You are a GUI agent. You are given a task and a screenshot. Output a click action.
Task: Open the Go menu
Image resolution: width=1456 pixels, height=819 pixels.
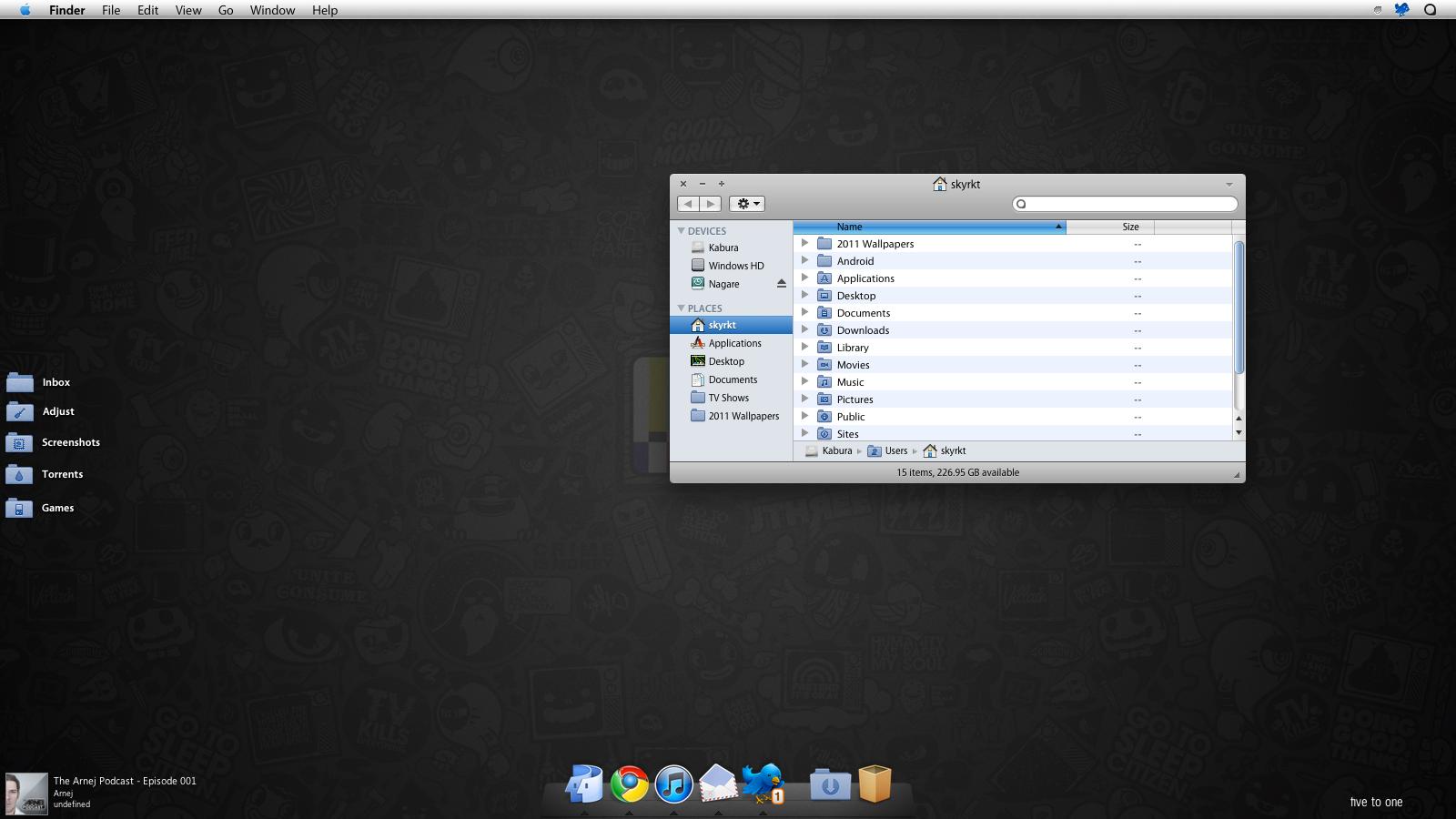point(226,10)
